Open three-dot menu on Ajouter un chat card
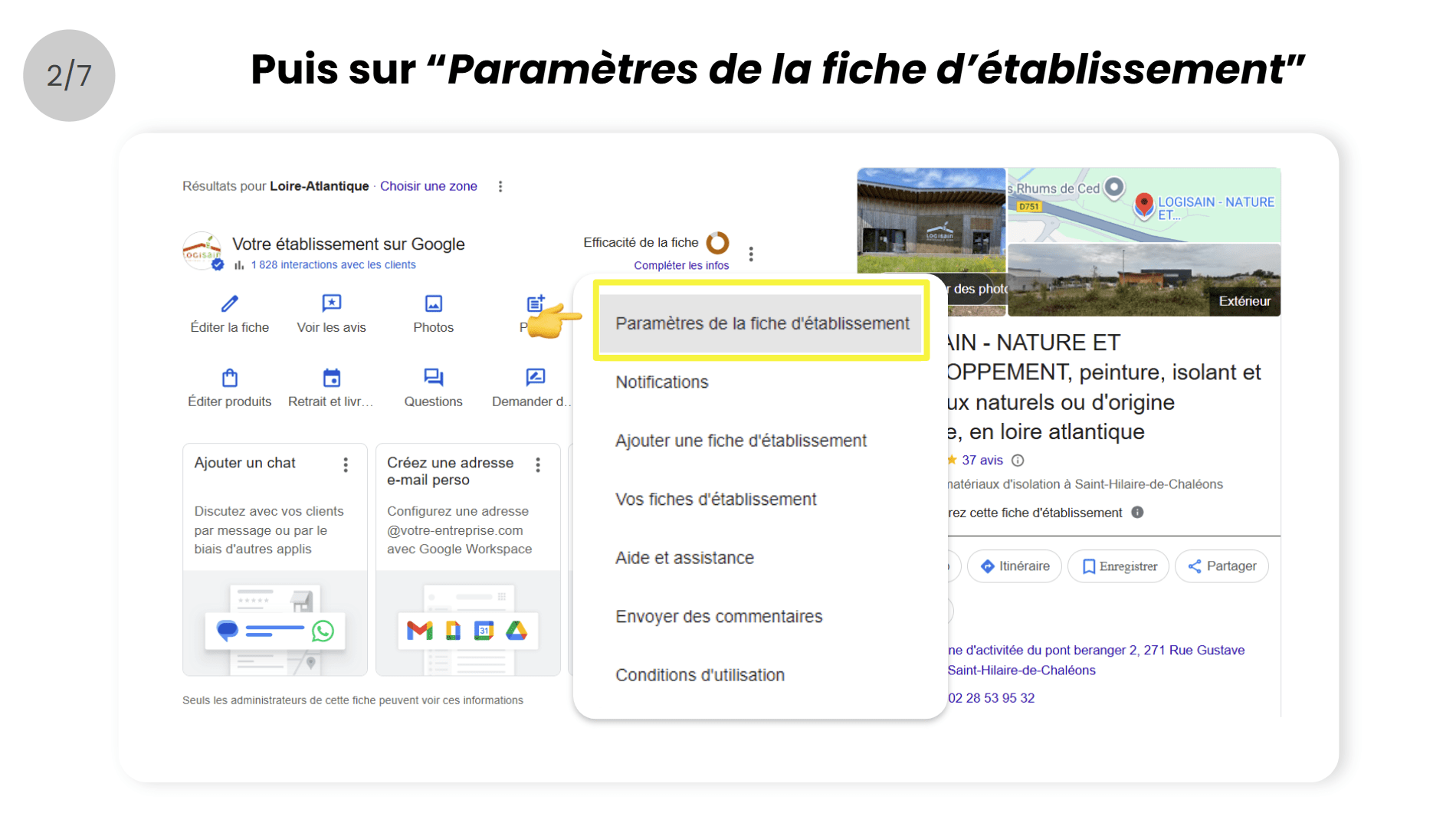The image size is (1456, 813). (x=346, y=465)
